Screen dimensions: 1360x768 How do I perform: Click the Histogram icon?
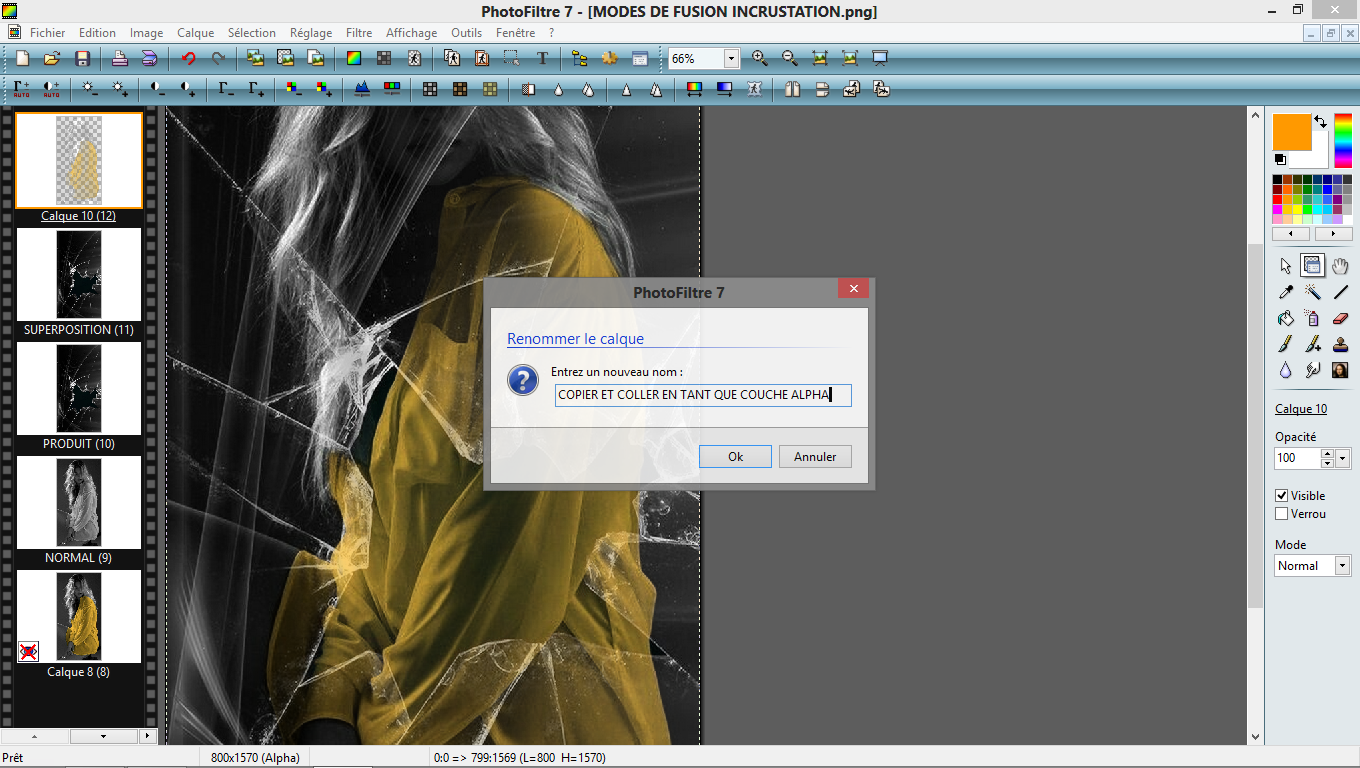pos(362,89)
